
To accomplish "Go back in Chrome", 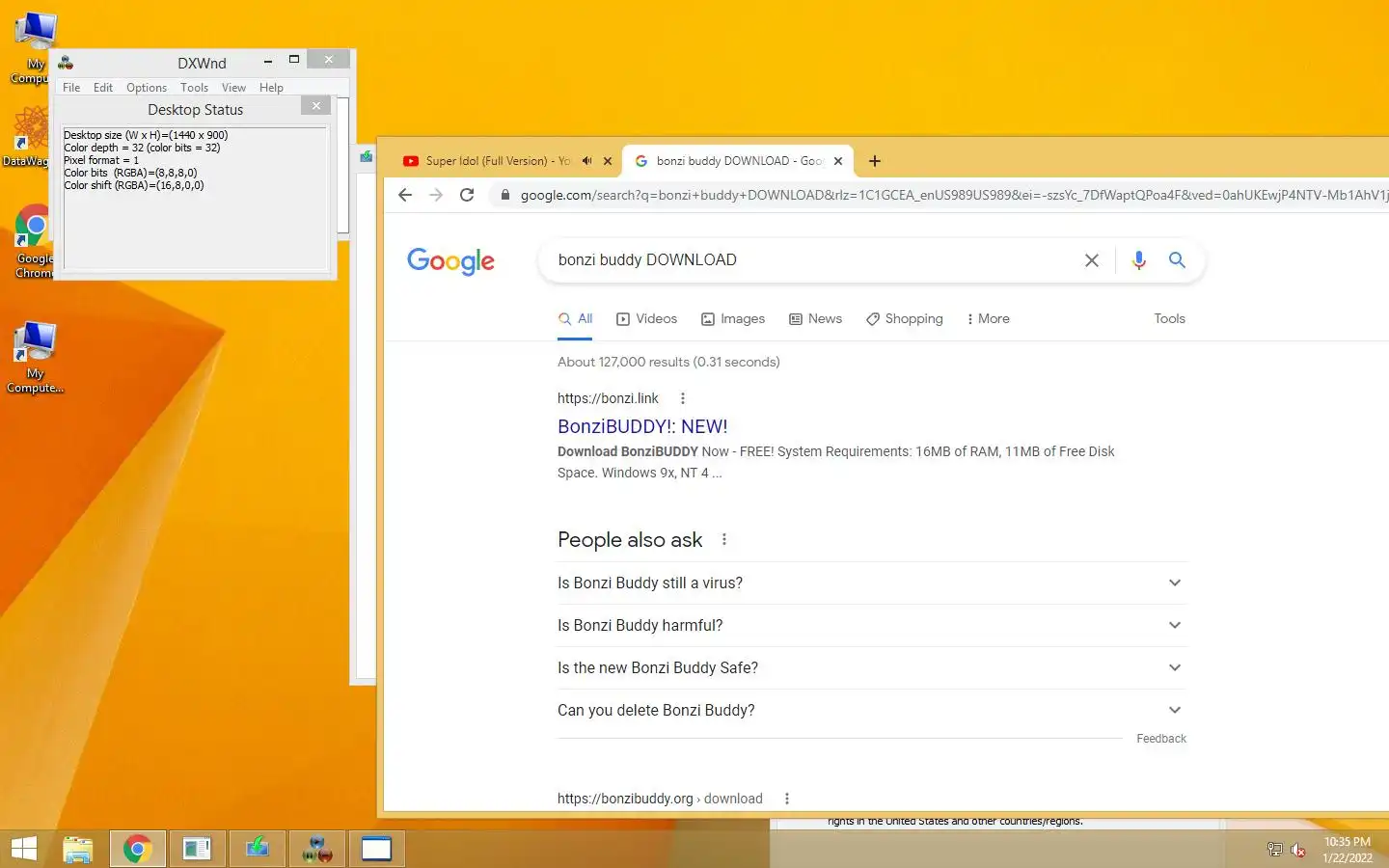I will (x=405, y=195).
